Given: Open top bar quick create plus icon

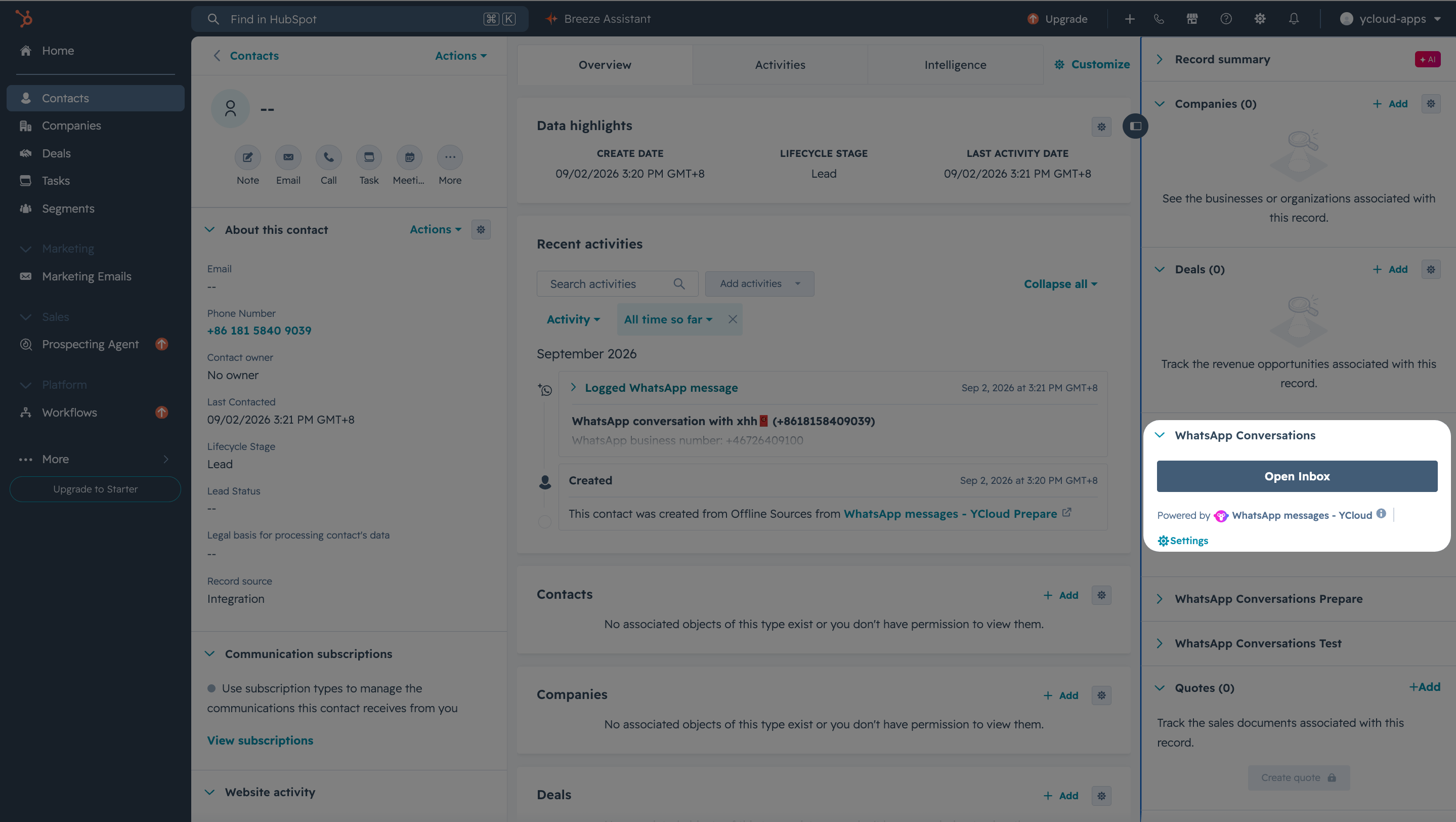Looking at the screenshot, I should (1129, 19).
